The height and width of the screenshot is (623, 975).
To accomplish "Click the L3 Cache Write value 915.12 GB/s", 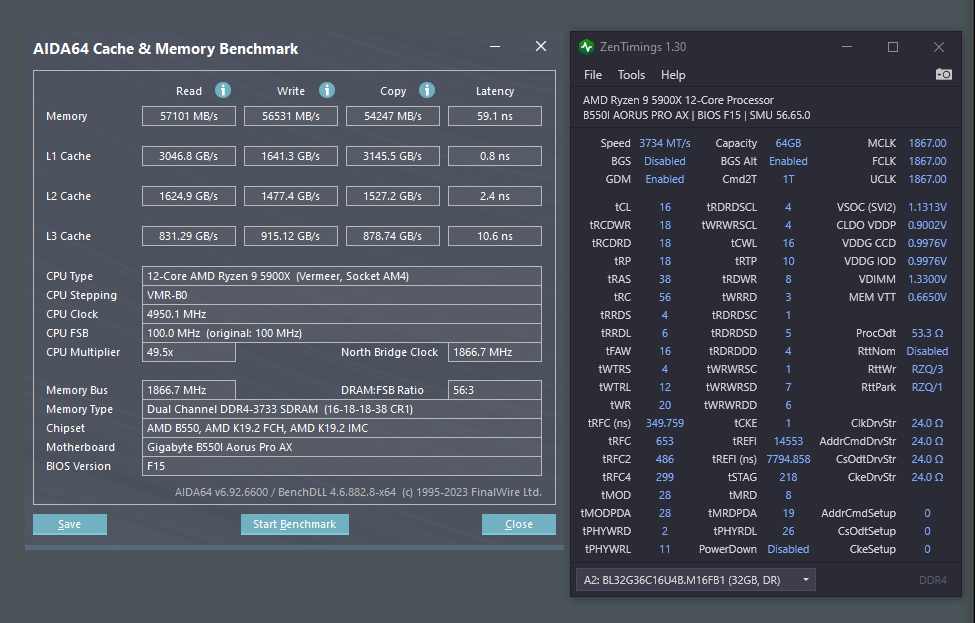I will click(x=291, y=236).
